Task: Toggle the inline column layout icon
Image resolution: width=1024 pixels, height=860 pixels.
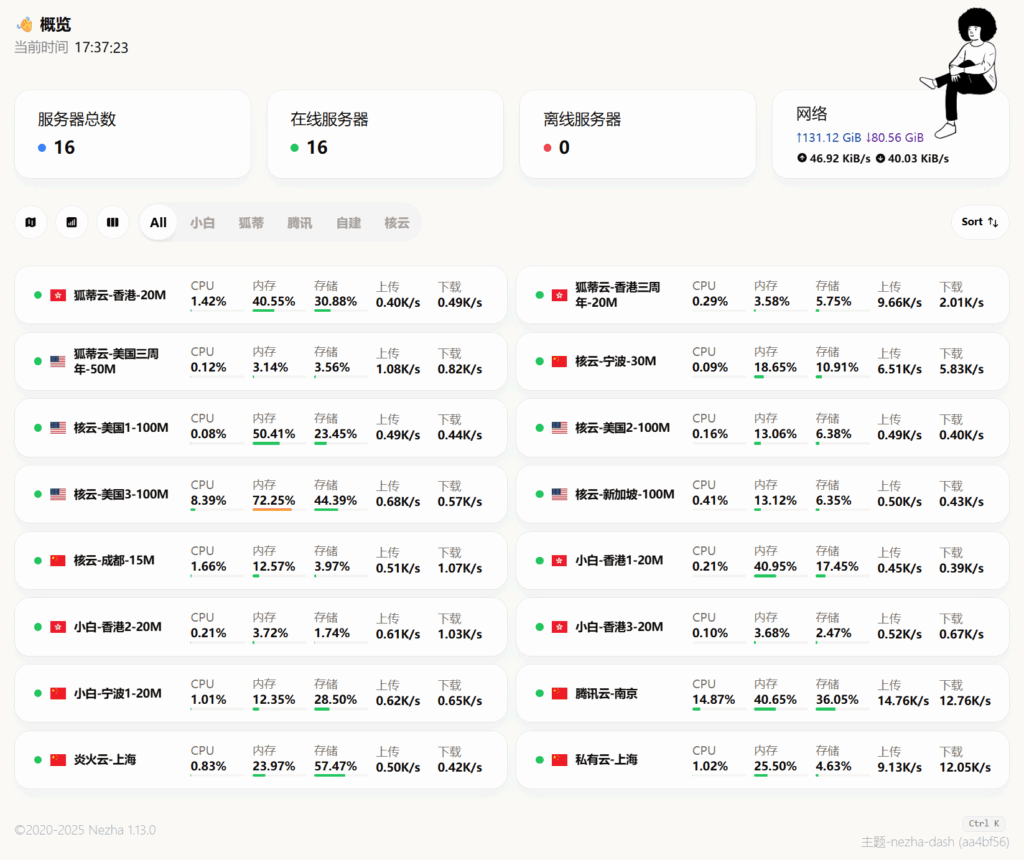Action: coord(112,222)
